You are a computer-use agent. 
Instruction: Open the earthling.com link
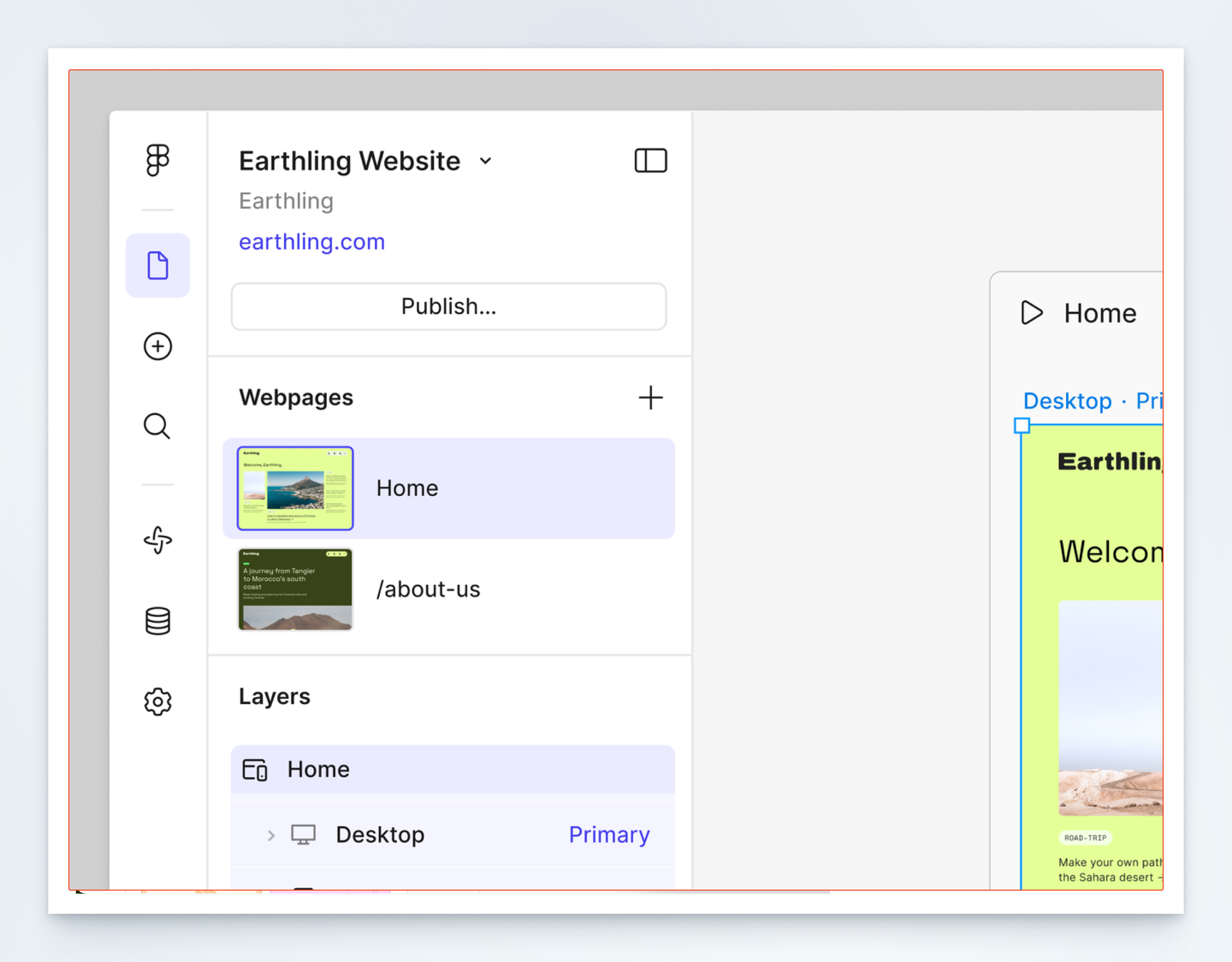tap(312, 241)
